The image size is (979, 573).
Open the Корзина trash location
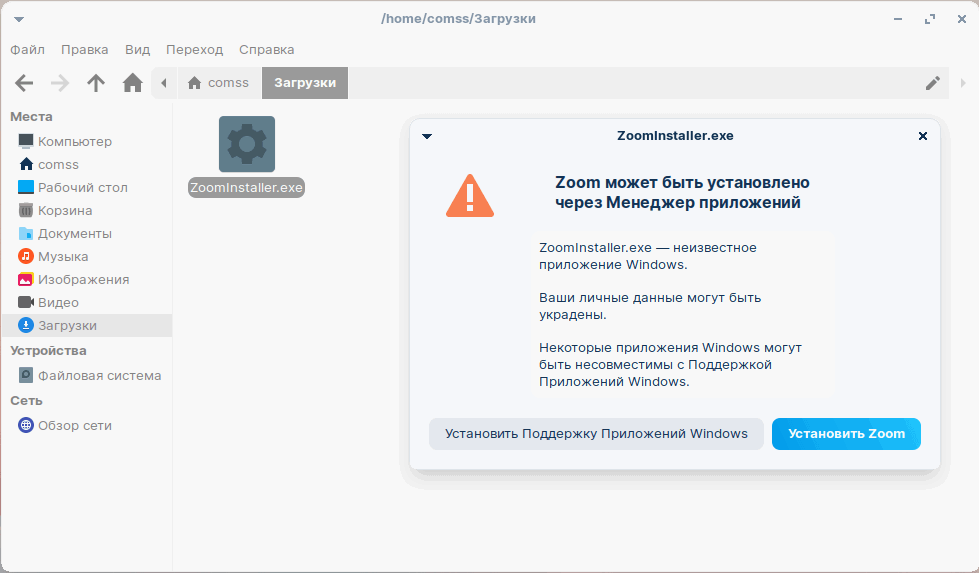(x=65, y=210)
